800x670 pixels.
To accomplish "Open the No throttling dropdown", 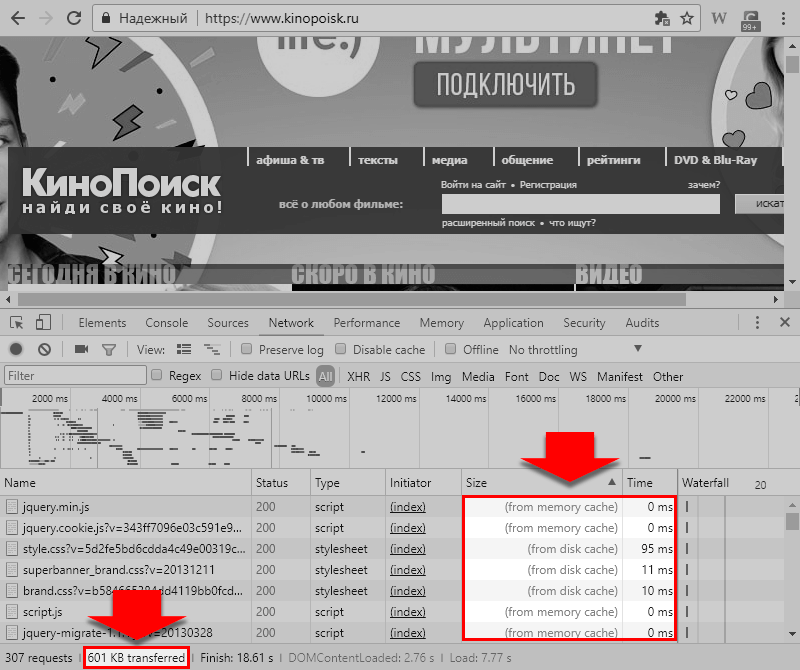I will pyautogui.click(x=637, y=349).
